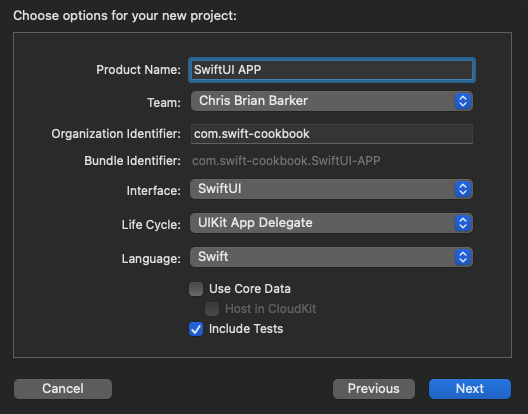Click into the Organization Identifier field
528x414 pixels.
point(332,134)
